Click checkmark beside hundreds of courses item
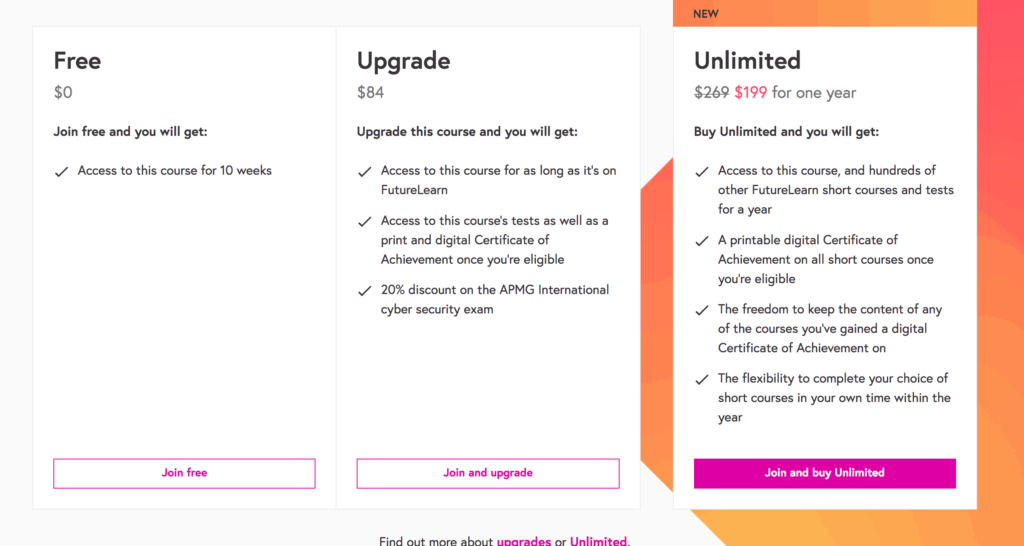The image size is (1024, 546). 701,171
